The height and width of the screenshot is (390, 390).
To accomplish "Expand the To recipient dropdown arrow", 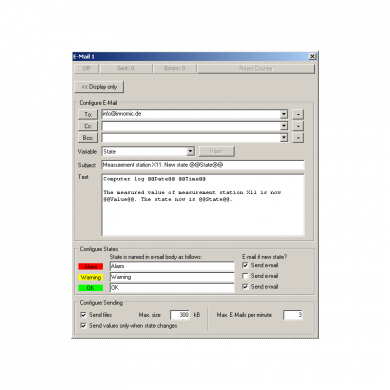I will point(284,114).
